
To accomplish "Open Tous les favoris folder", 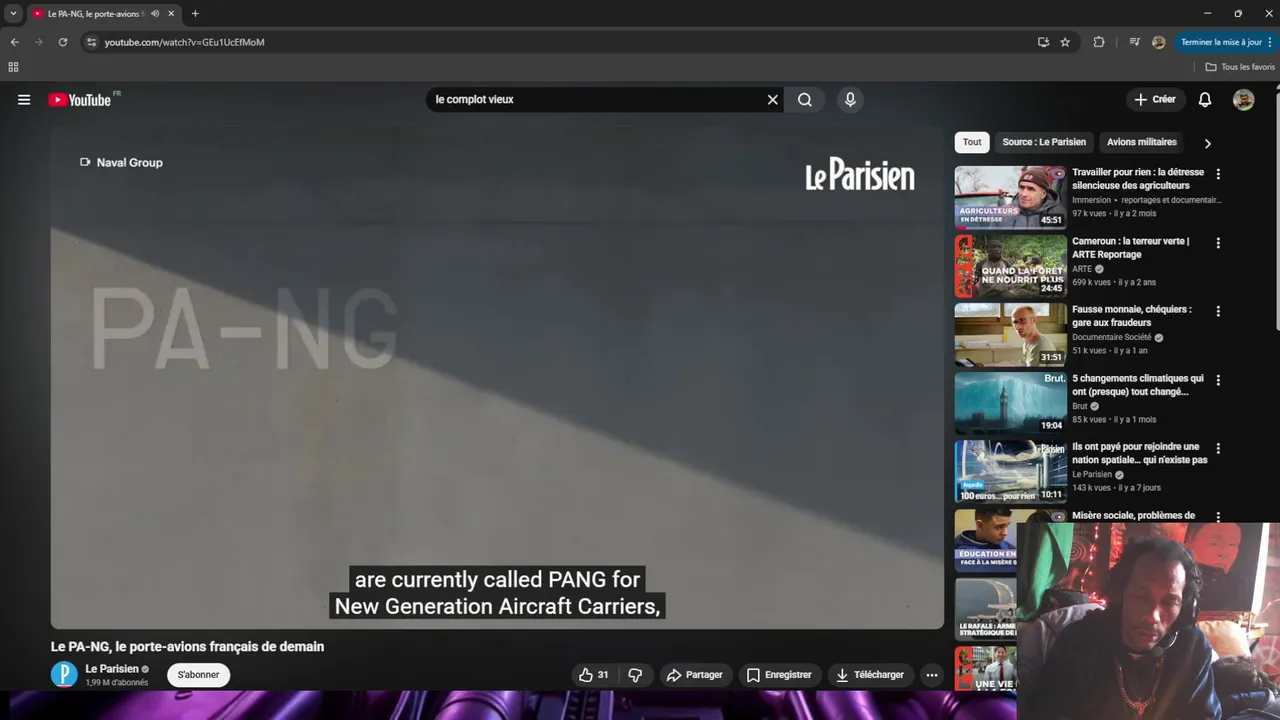I will (1240, 67).
